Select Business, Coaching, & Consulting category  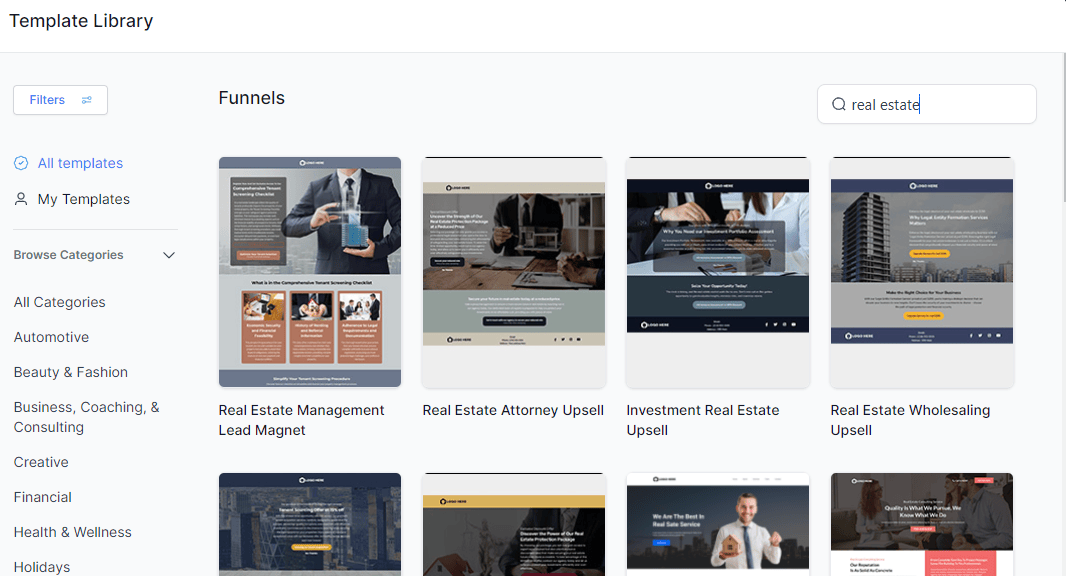coord(86,417)
